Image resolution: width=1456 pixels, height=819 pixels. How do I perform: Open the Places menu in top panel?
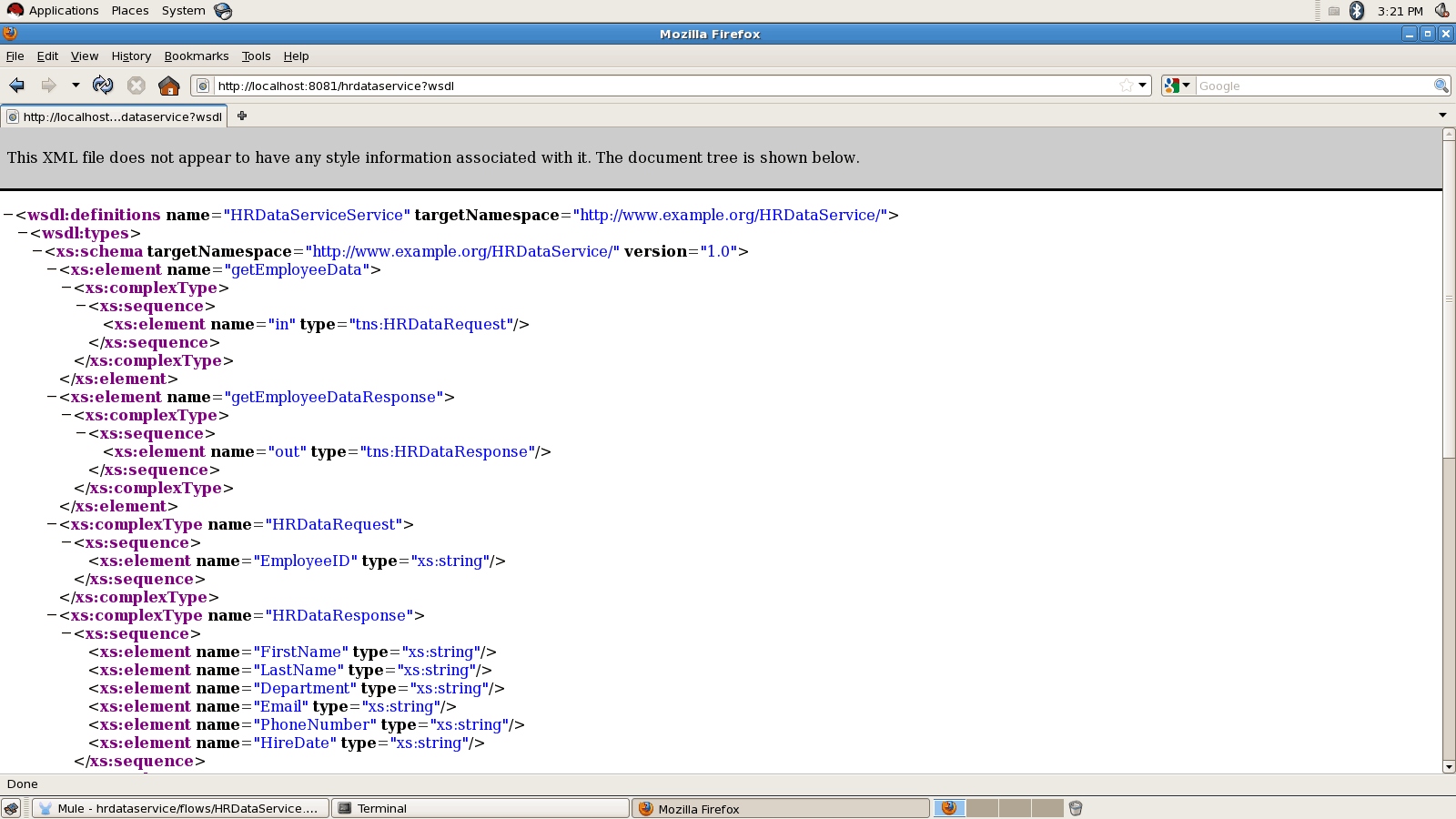coord(130,10)
